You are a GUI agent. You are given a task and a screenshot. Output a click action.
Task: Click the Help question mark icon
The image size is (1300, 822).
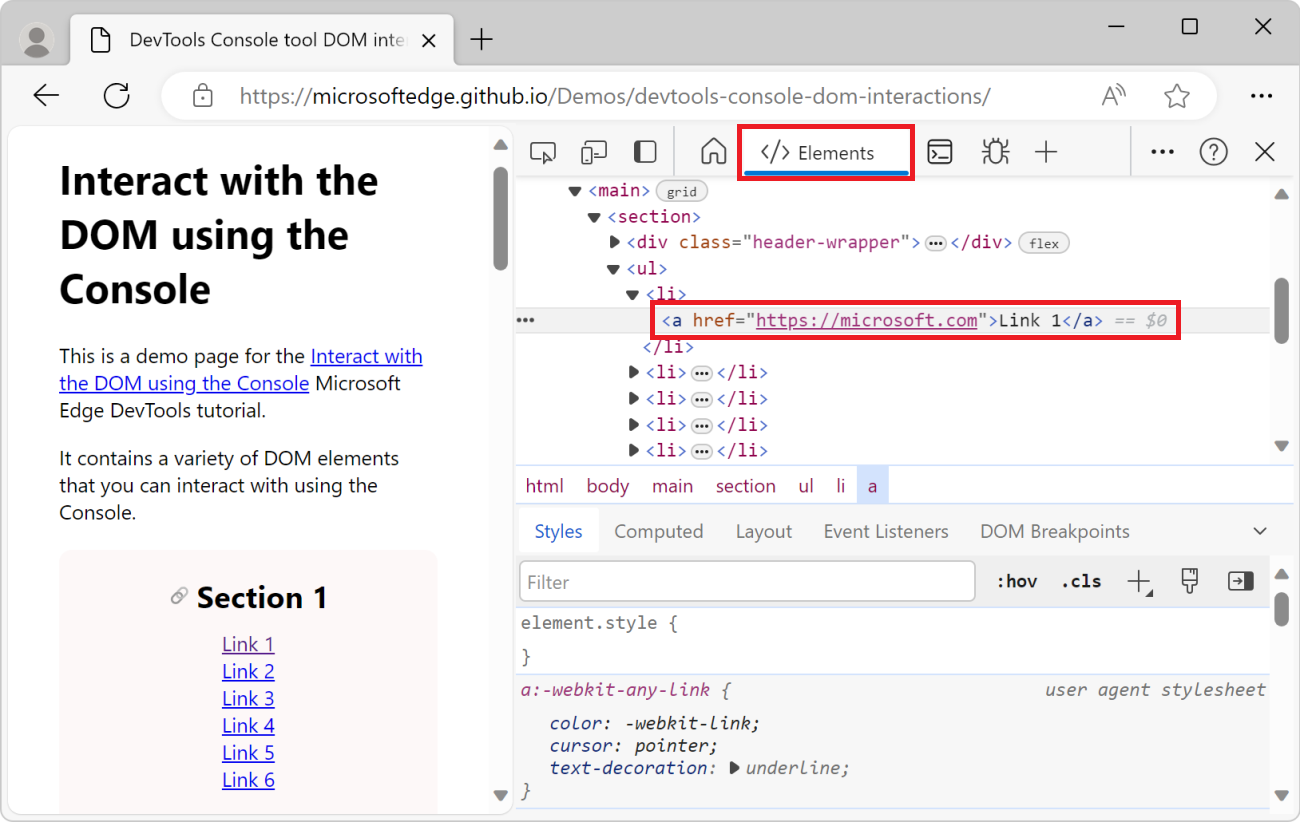(x=1213, y=151)
